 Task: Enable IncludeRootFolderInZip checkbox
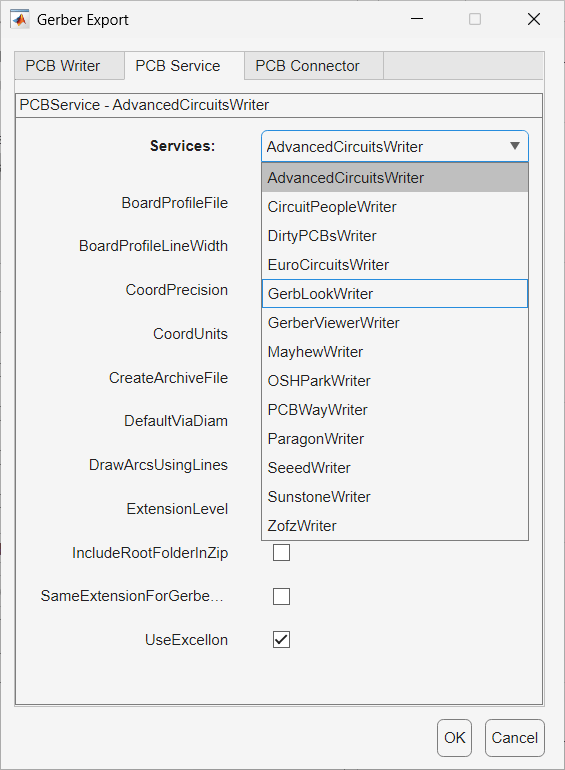[281, 552]
